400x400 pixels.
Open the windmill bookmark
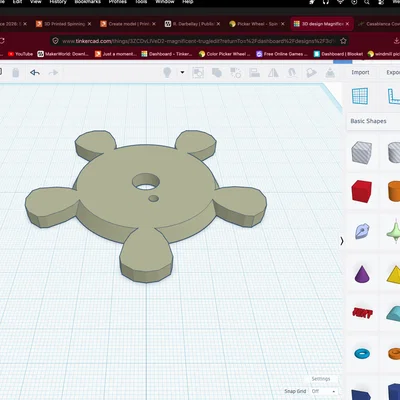(384, 54)
